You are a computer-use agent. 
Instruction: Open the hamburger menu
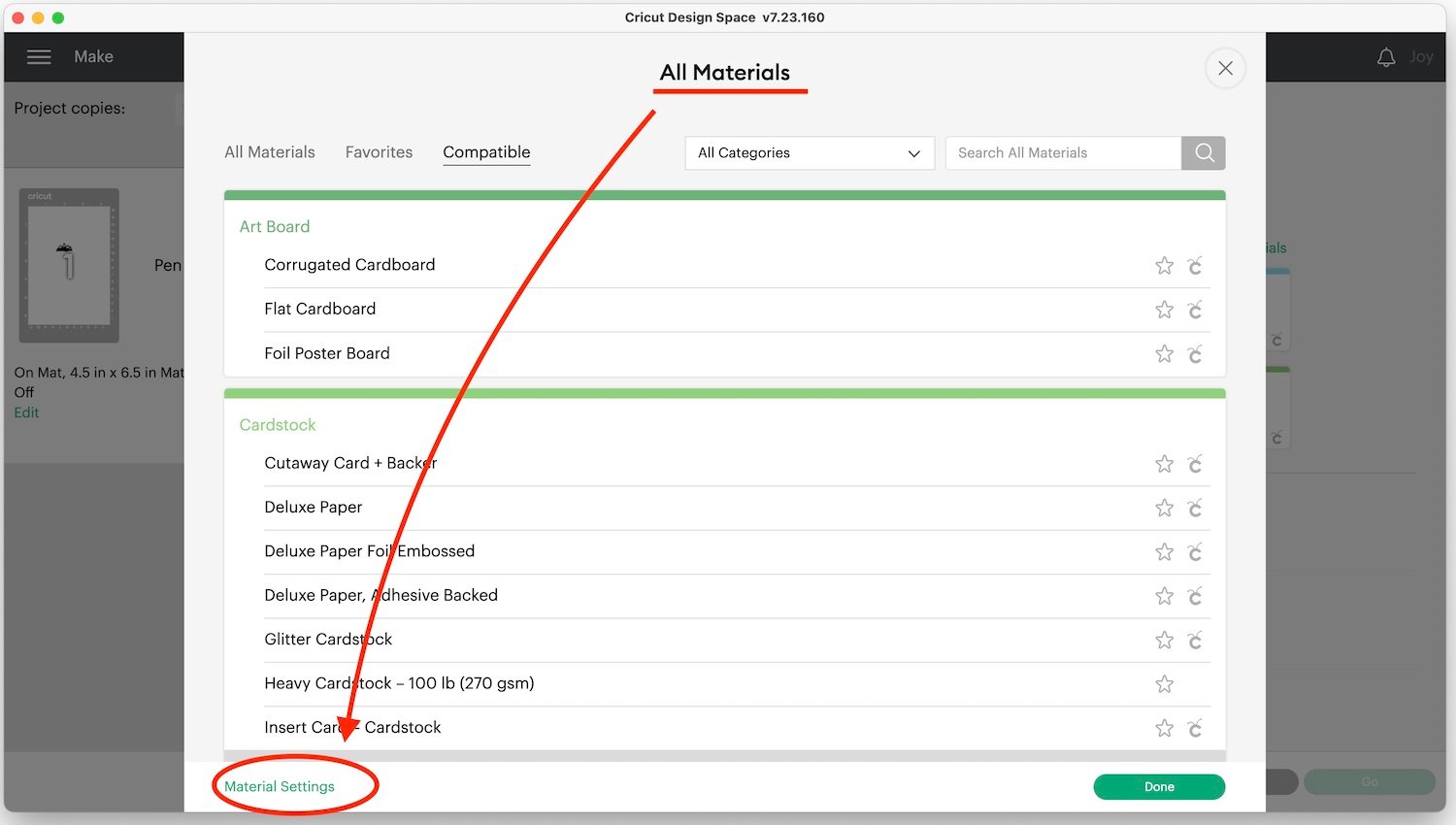point(39,57)
